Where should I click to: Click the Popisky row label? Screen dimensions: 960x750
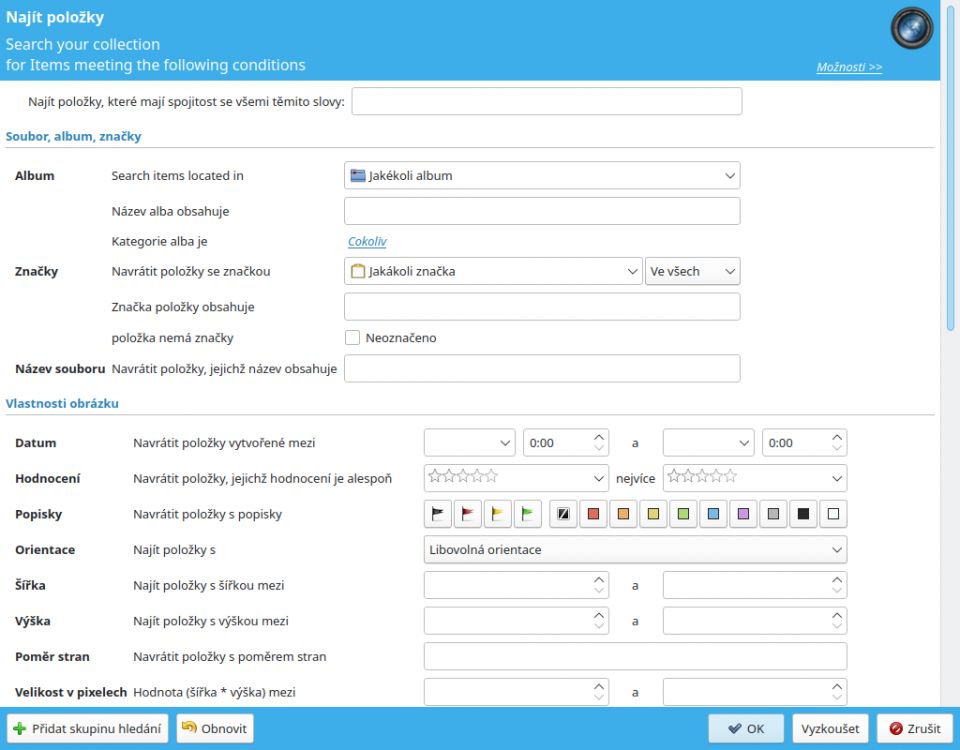pyautogui.click(x=39, y=514)
